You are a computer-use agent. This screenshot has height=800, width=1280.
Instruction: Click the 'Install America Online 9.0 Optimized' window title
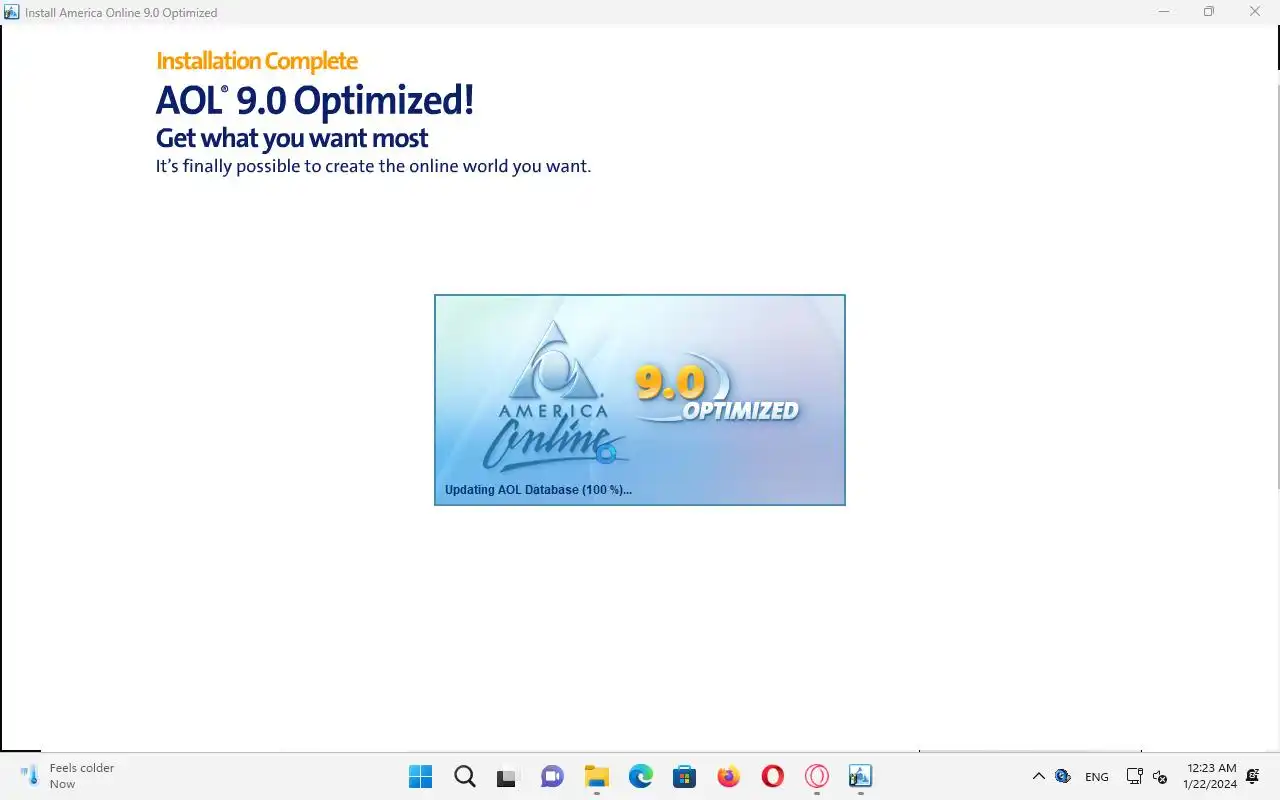pyautogui.click(x=121, y=13)
